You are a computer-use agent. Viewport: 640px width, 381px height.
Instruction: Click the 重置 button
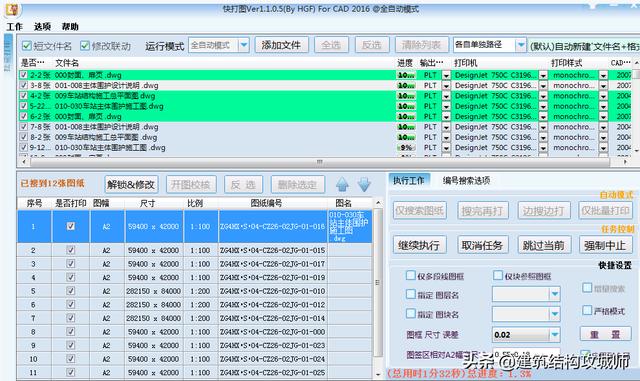point(606,334)
